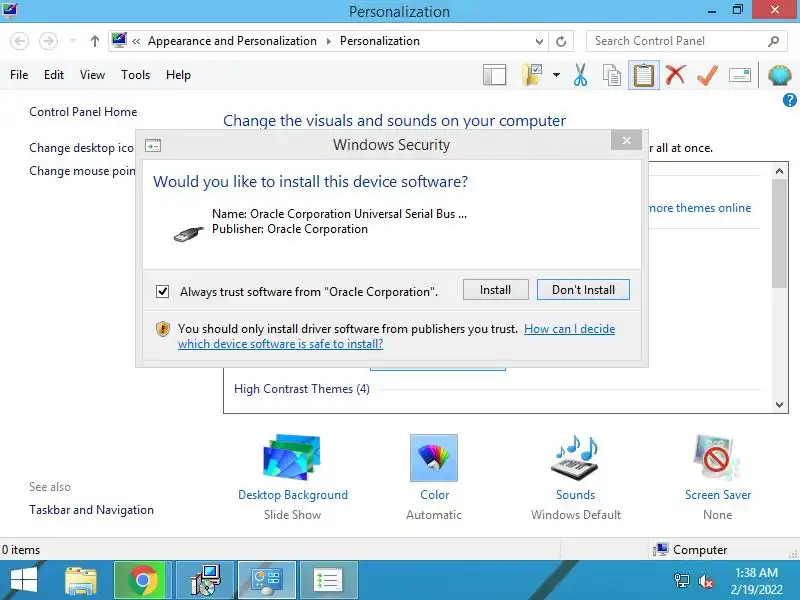Open the View menu

(x=92, y=75)
